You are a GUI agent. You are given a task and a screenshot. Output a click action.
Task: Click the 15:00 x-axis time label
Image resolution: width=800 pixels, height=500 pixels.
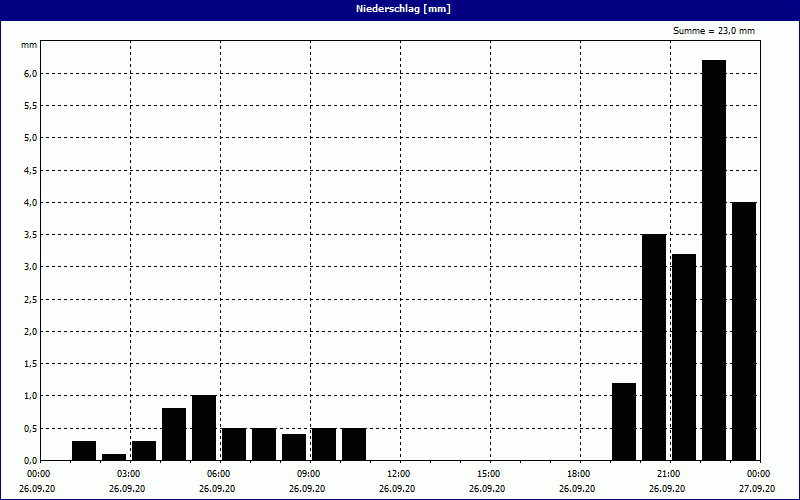pos(488,474)
